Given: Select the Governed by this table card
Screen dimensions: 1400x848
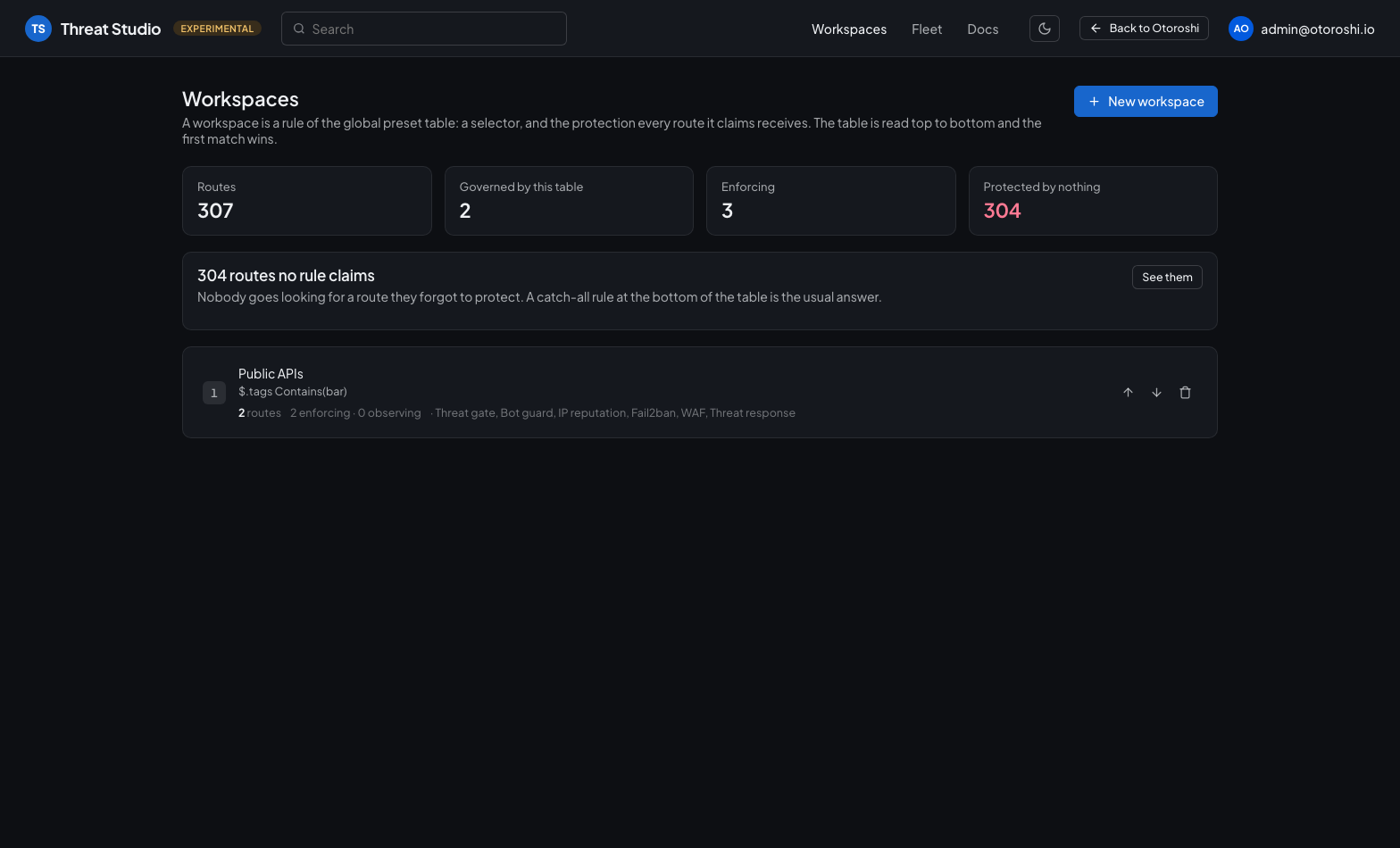Looking at the screenshot, I should (x=569, y=201).
